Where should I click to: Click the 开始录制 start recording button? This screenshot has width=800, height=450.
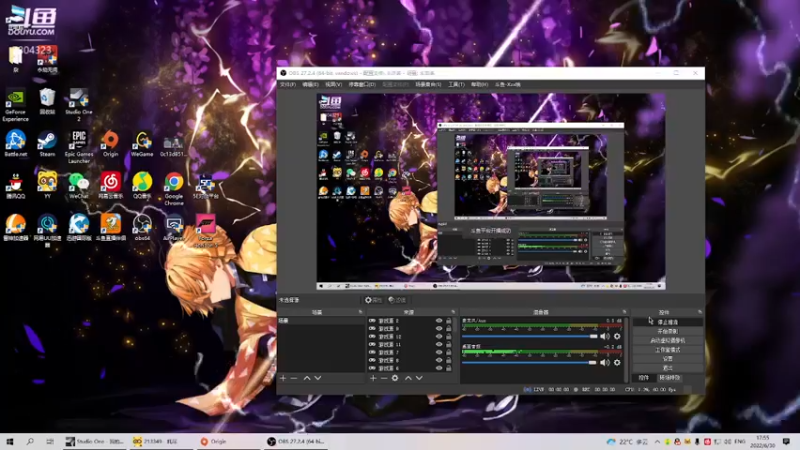click(667, 331)
